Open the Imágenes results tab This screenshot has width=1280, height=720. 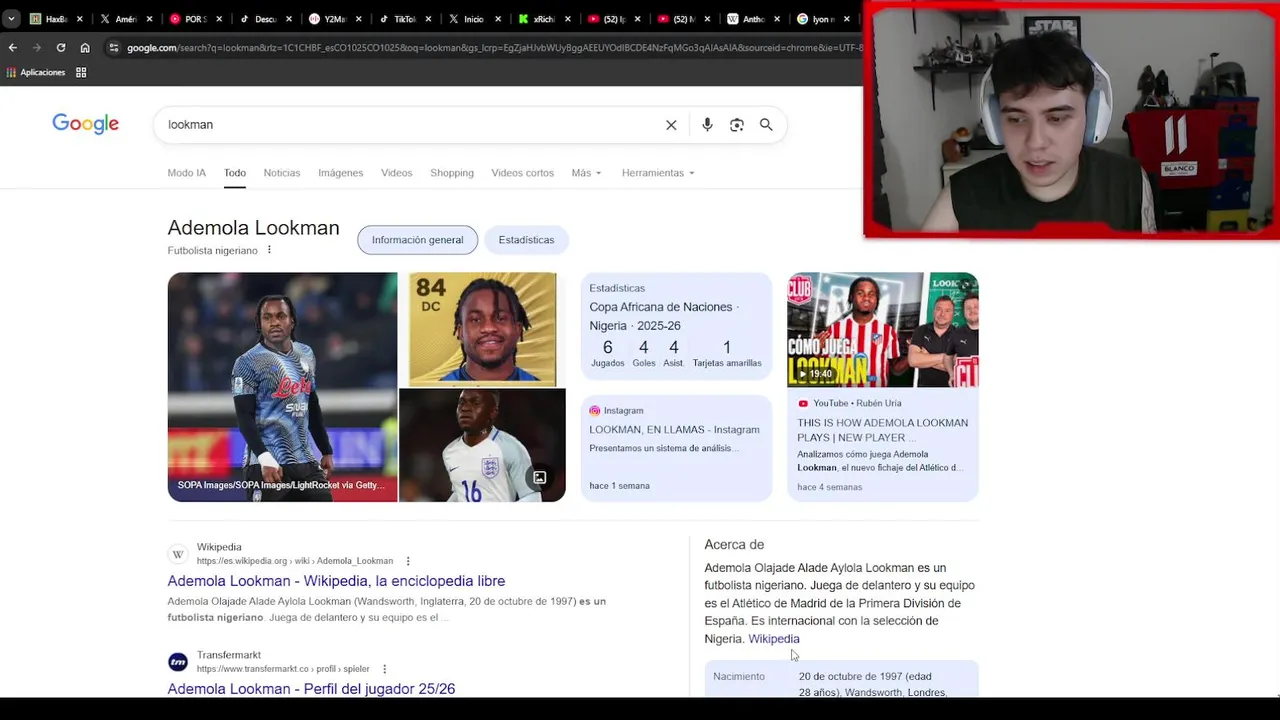click(x=341, y=173)
